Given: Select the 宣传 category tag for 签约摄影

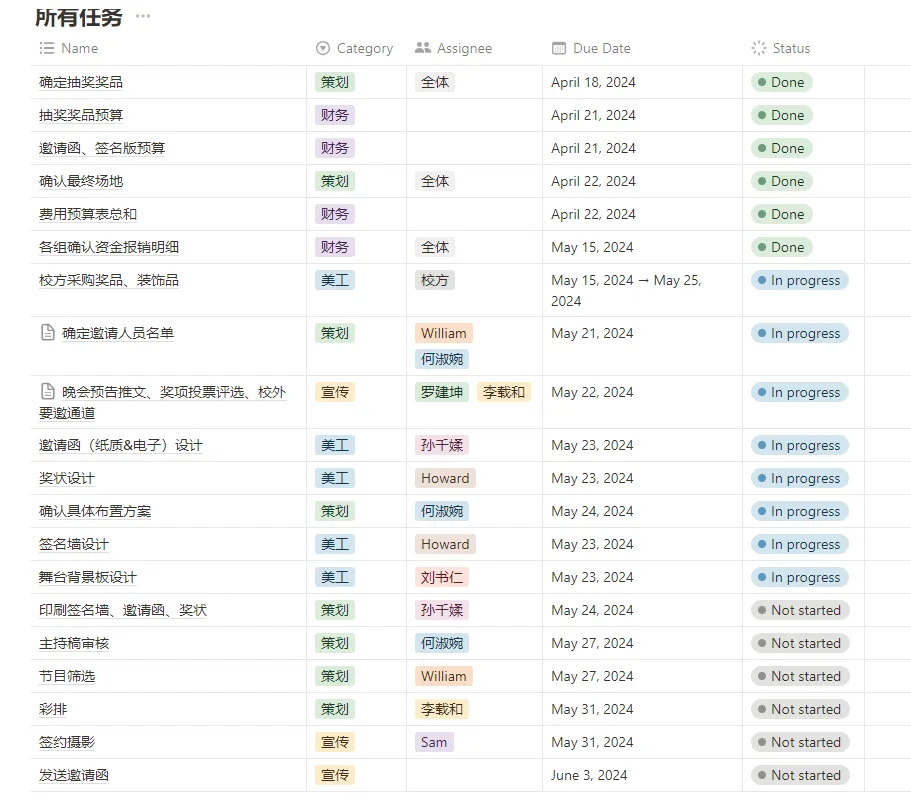Looking at the screenshot, I should click(x=335, y=742).
